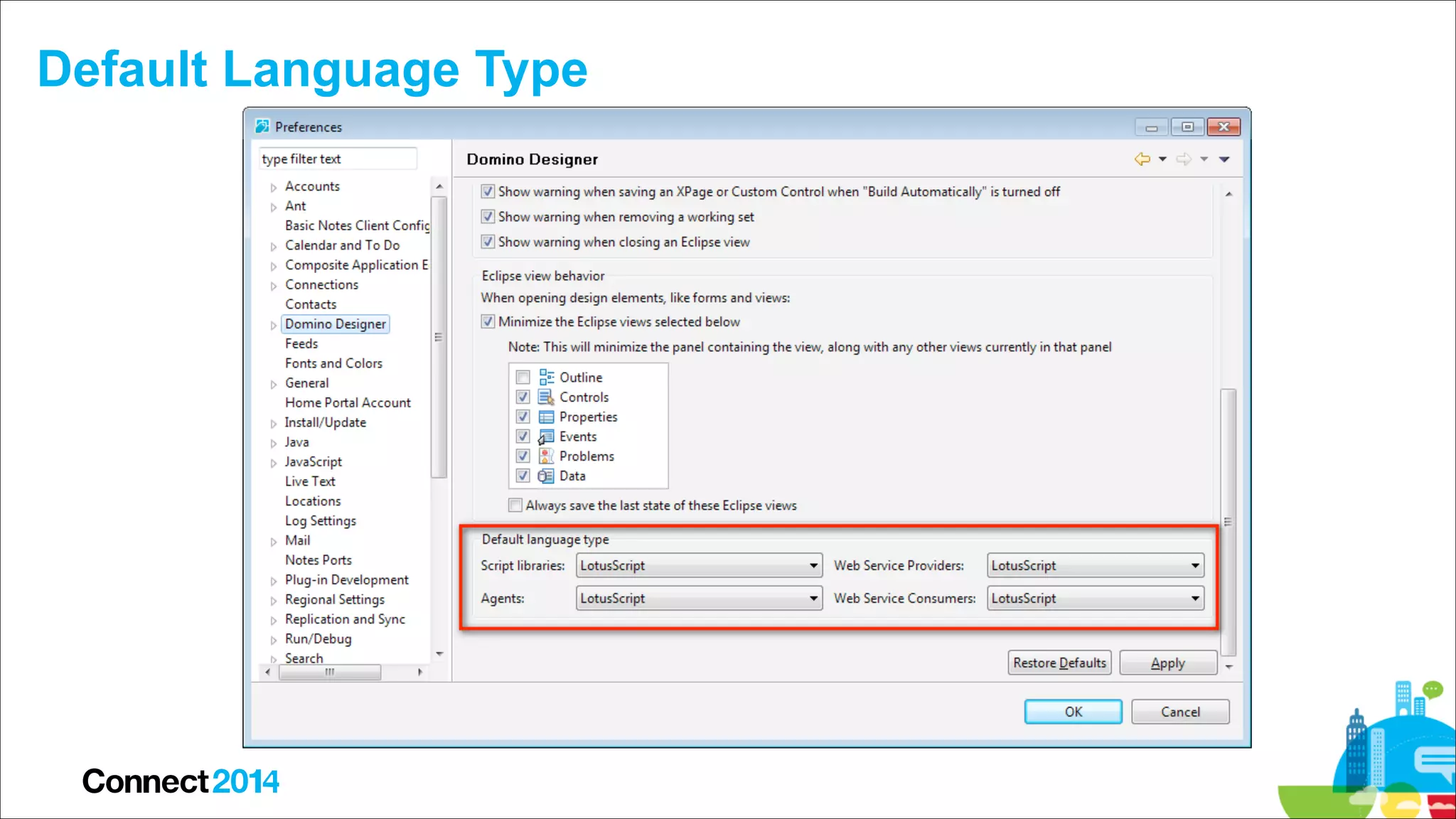Select Basic Notes Client Configuration page
The height and width of the screenshot is (819, 1456).
tap(357, 225)
